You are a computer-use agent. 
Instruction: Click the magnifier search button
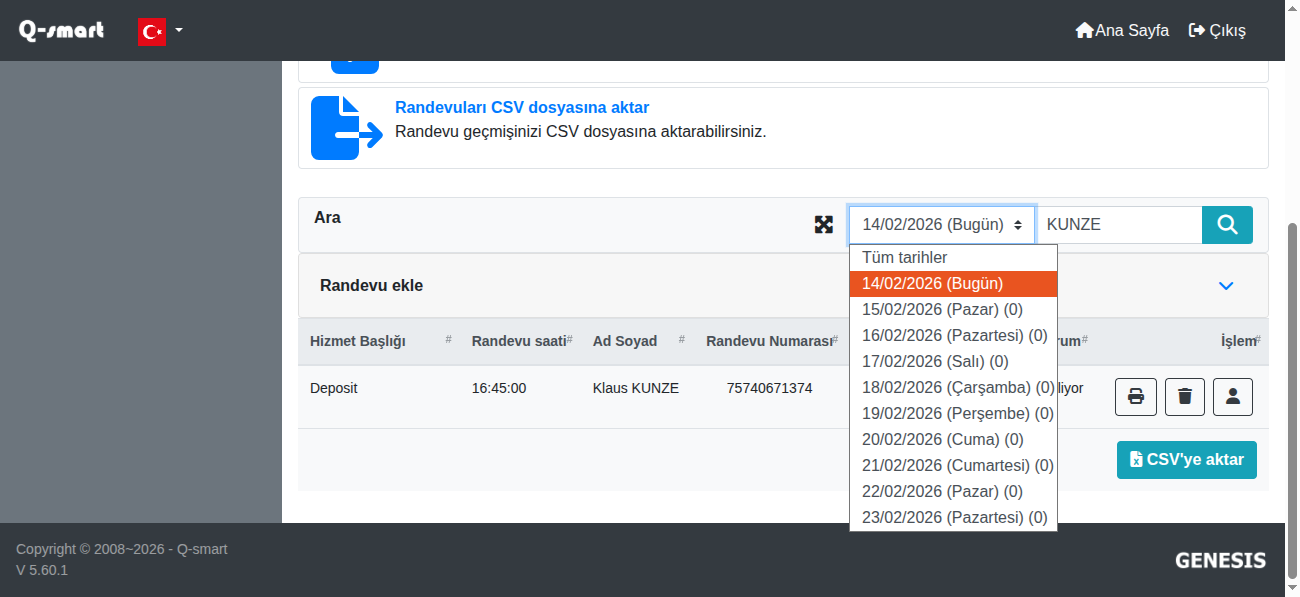point(1226,225)
